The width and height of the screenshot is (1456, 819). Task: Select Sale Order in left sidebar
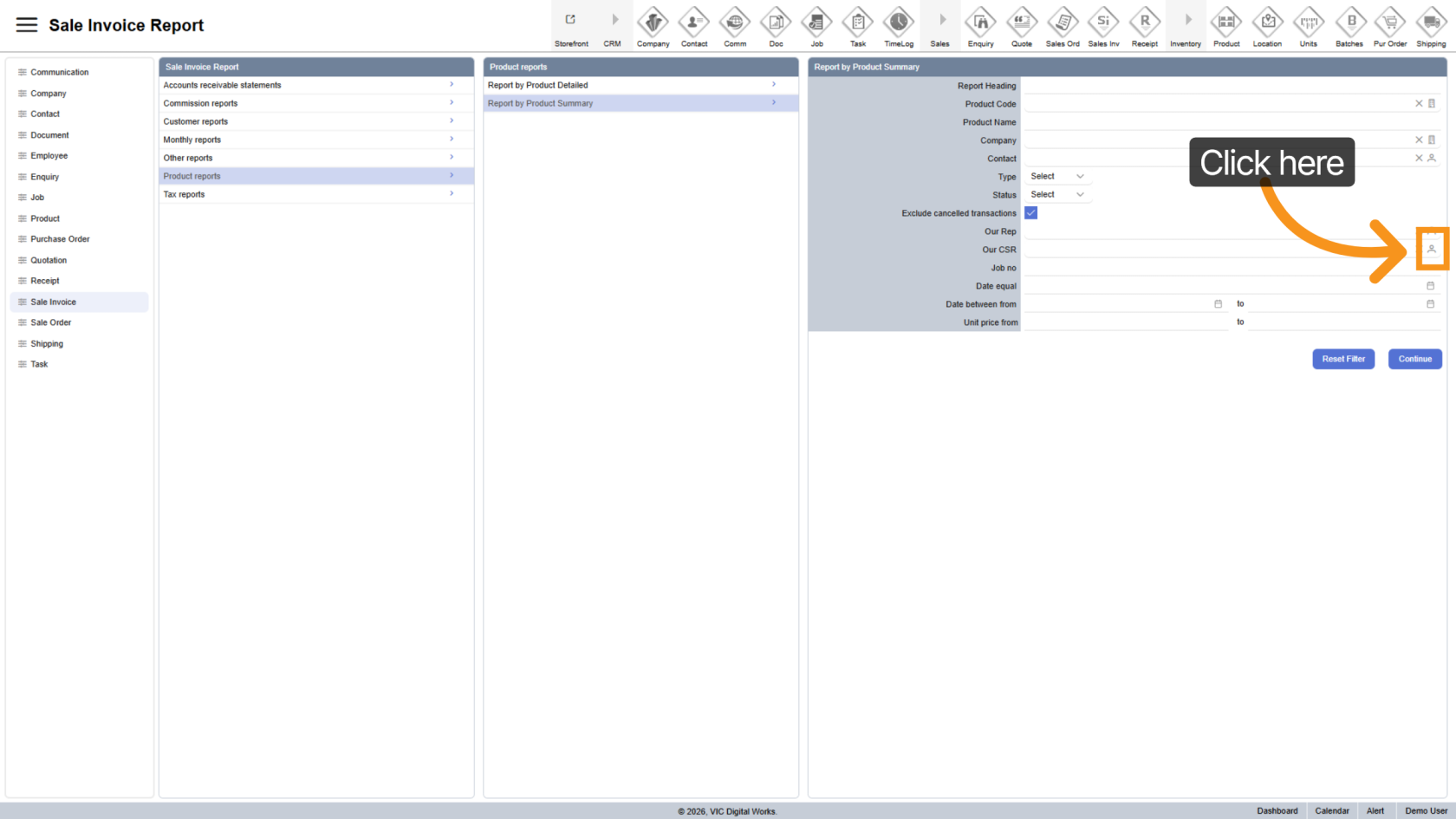point(51,322)
